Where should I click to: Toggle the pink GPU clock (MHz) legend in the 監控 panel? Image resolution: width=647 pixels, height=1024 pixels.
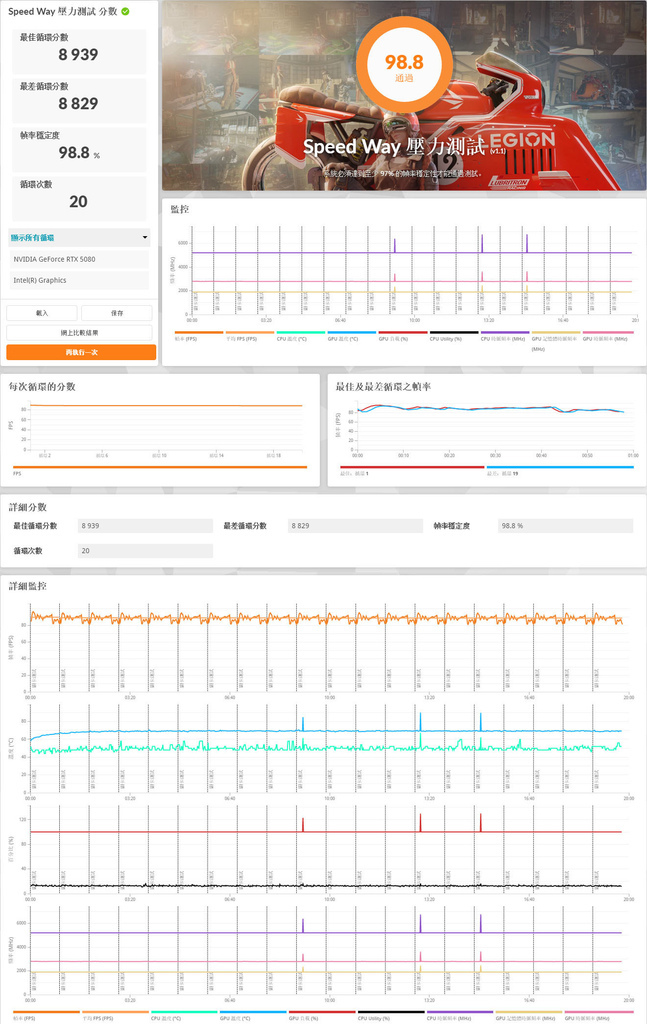pos(607,336)
